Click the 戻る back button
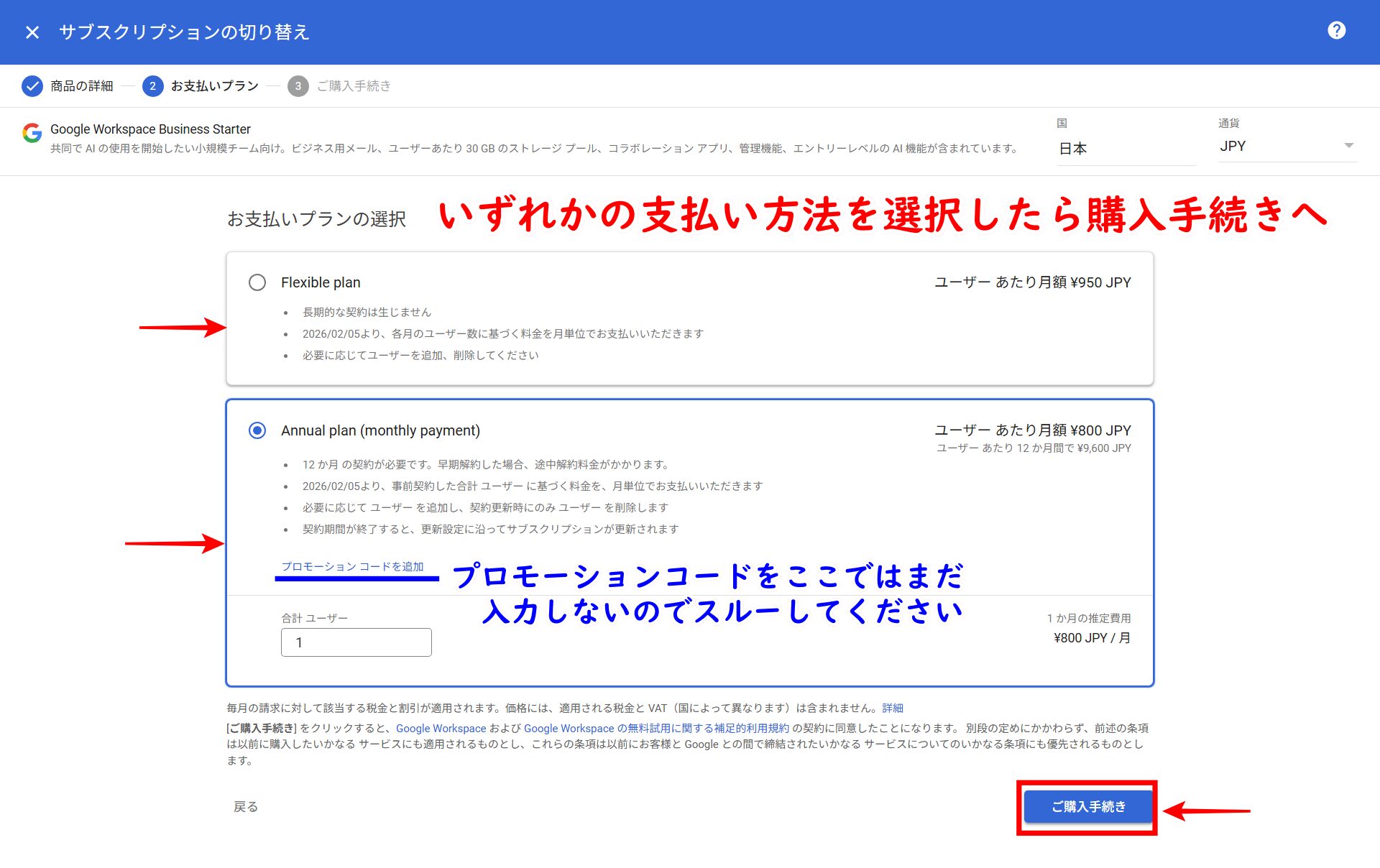Viewport: 1380px width, 868px height. pos(246,807)
